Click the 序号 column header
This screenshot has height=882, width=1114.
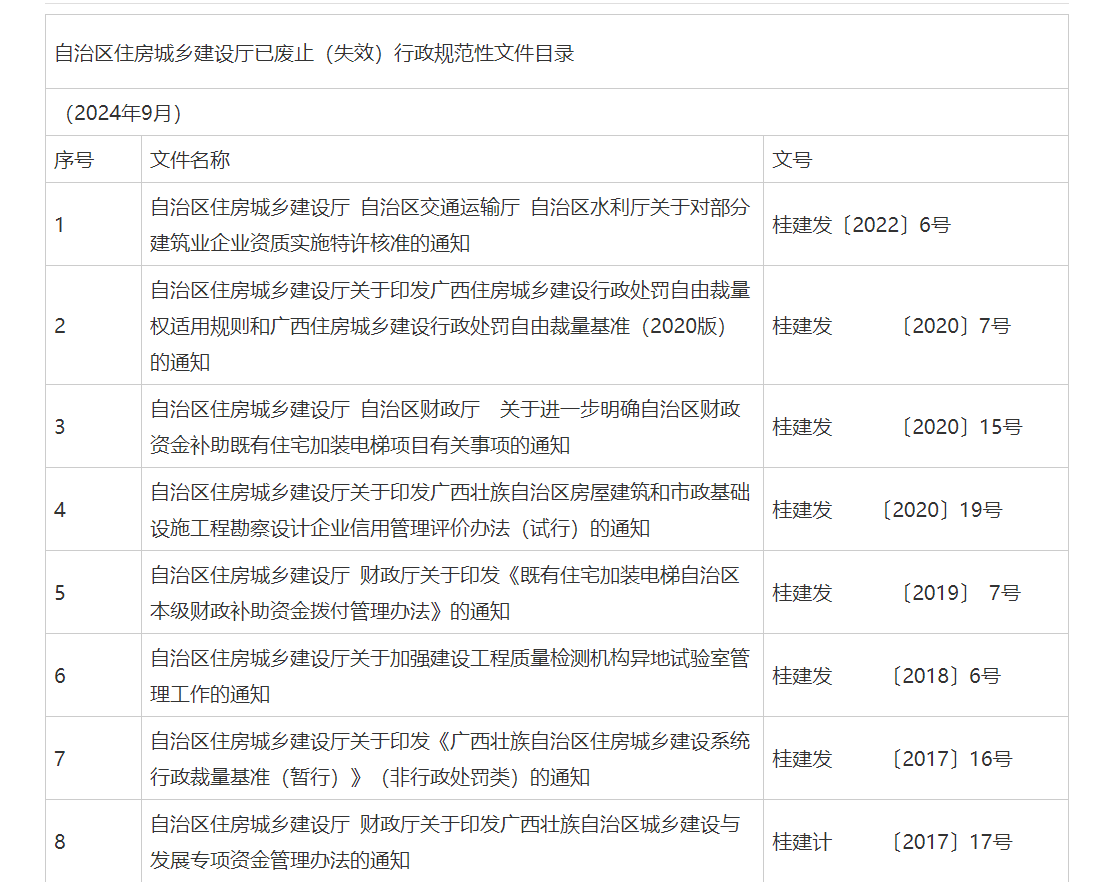coord(74,160)
